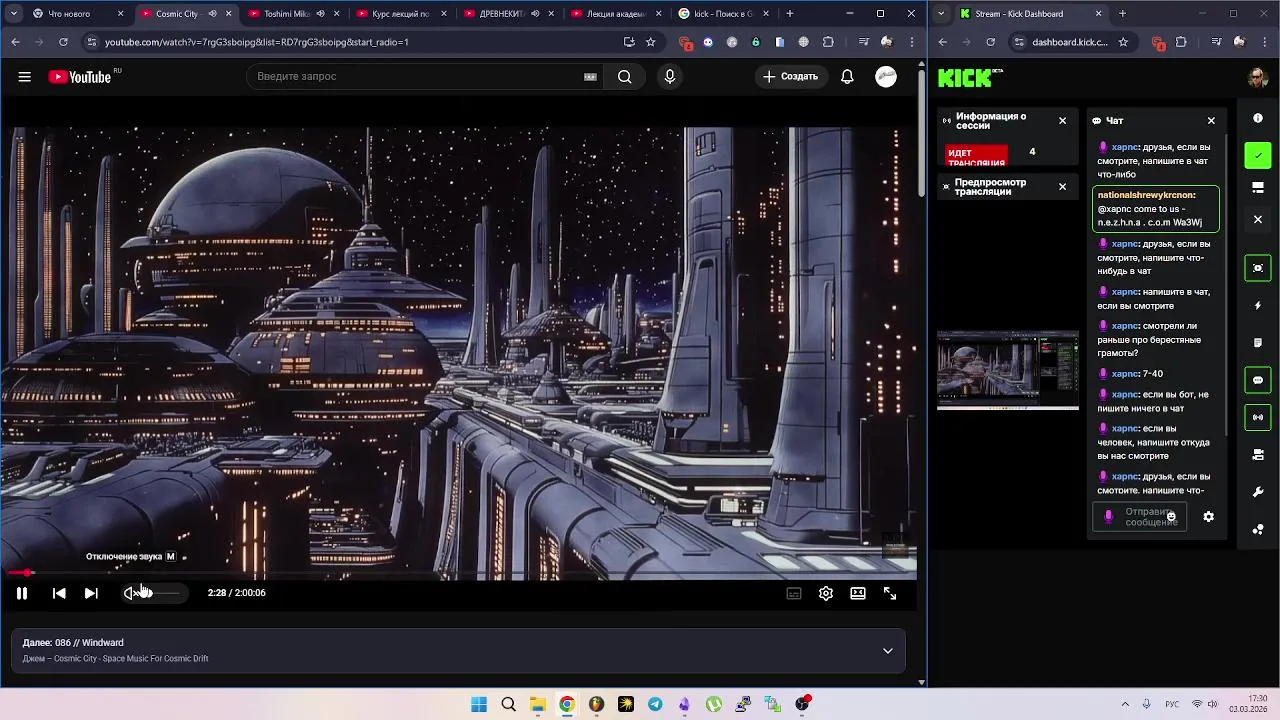Open the YouTube account avatar menu

tap(886, 77)
